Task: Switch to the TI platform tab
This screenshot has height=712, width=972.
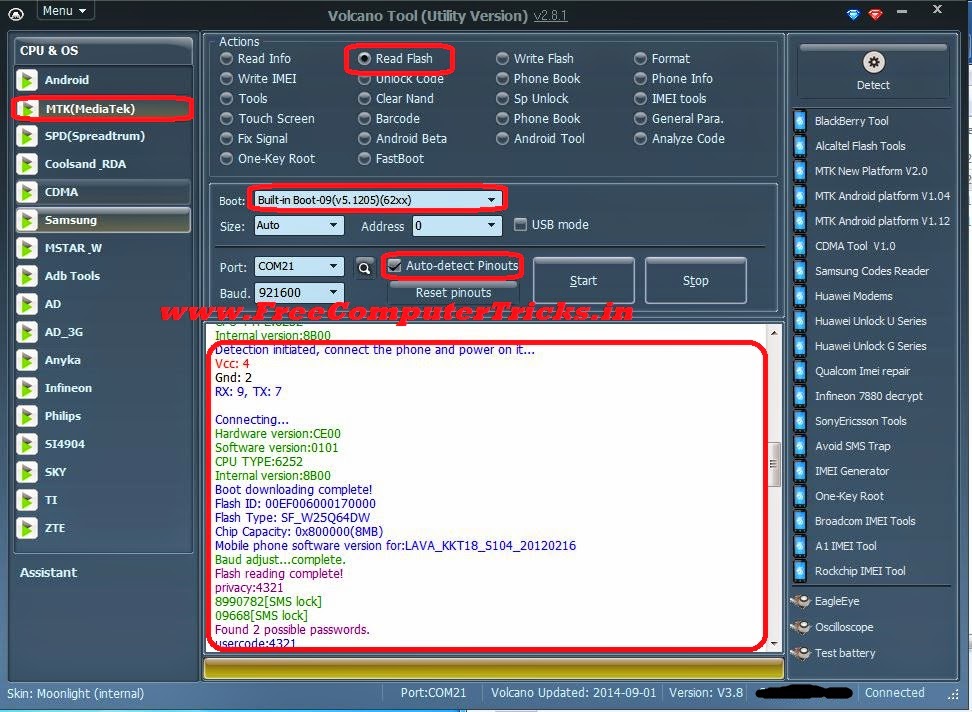Action: tap(103, 500)
